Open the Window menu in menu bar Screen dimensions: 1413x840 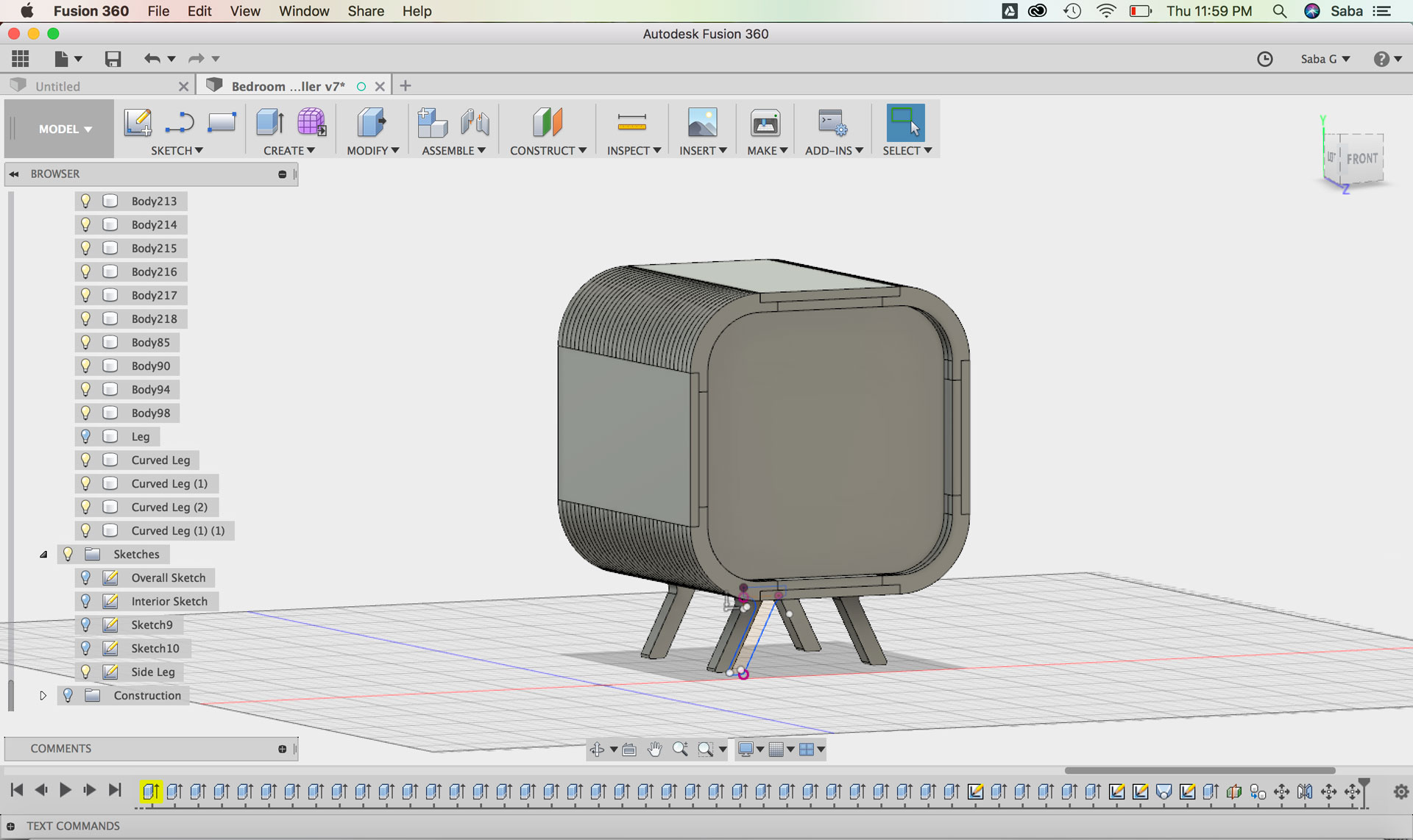click(303, 11)
